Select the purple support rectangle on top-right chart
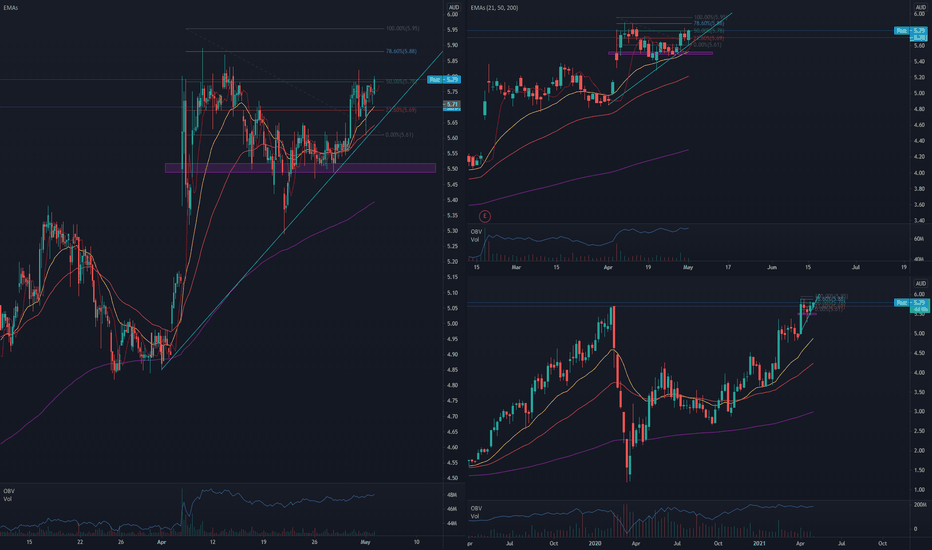 (660, 53)
